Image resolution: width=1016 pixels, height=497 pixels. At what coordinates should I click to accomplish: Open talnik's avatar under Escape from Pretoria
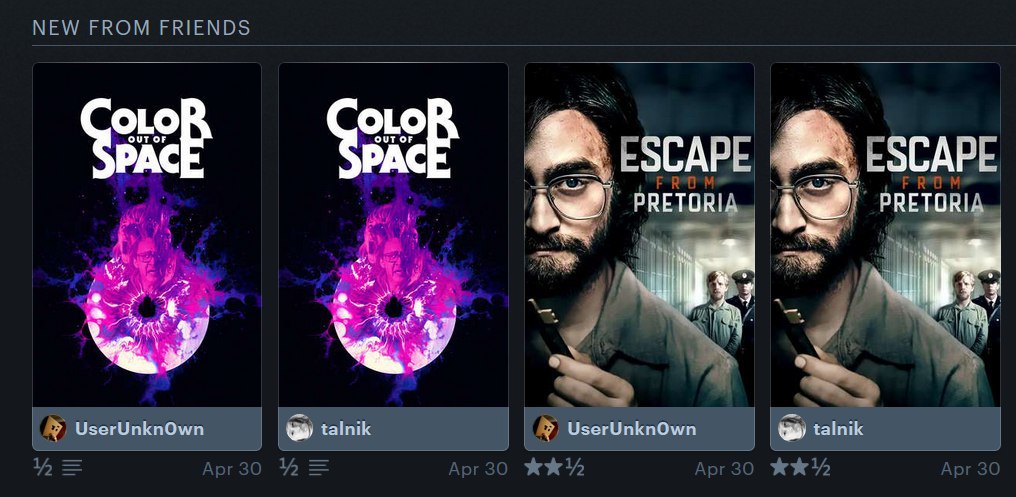pyautogui.click(x=792, y=428)
